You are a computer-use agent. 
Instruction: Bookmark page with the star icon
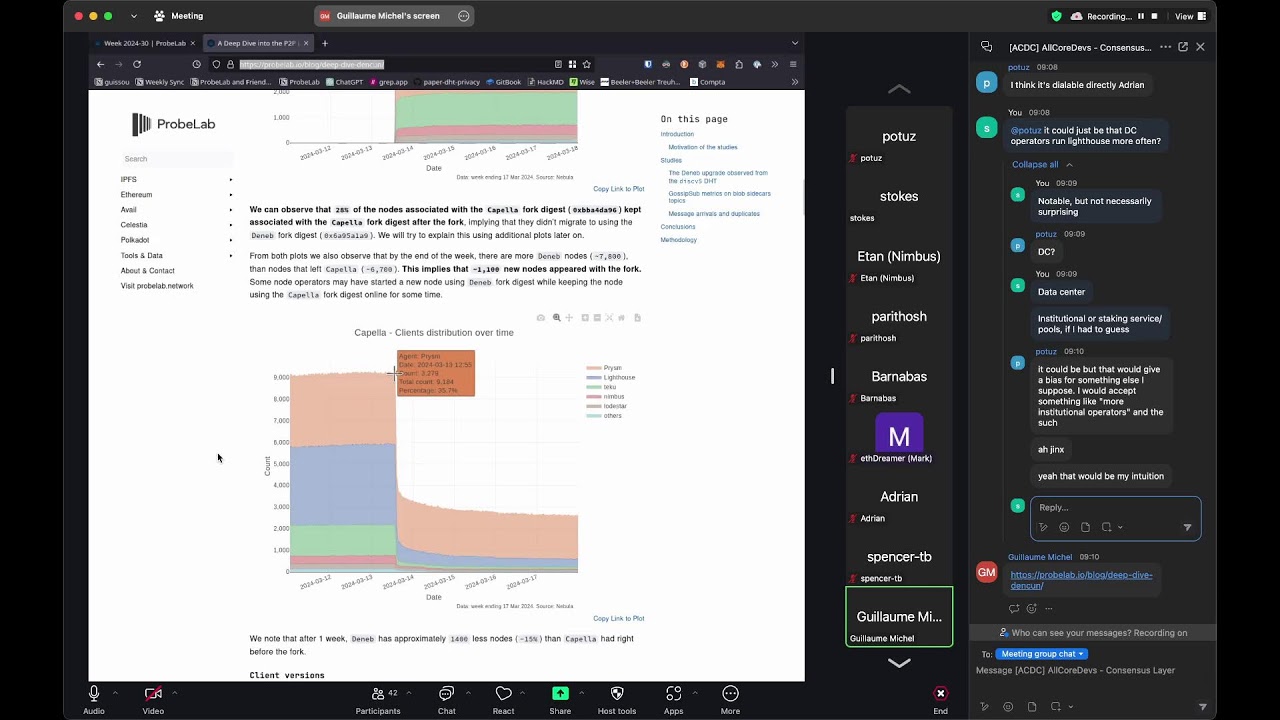[586, 64]
